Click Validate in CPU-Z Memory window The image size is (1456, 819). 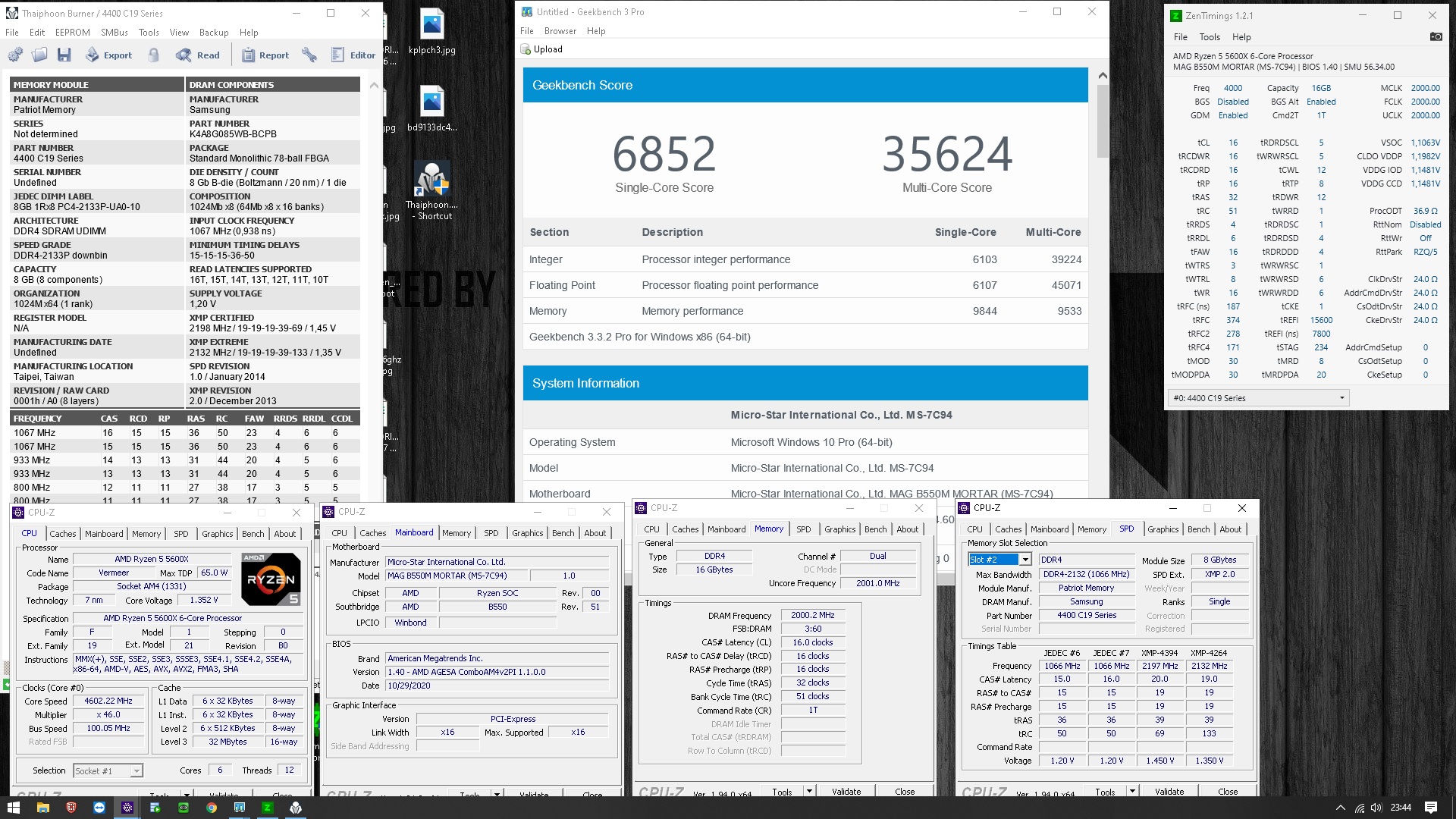pos(846,792)
